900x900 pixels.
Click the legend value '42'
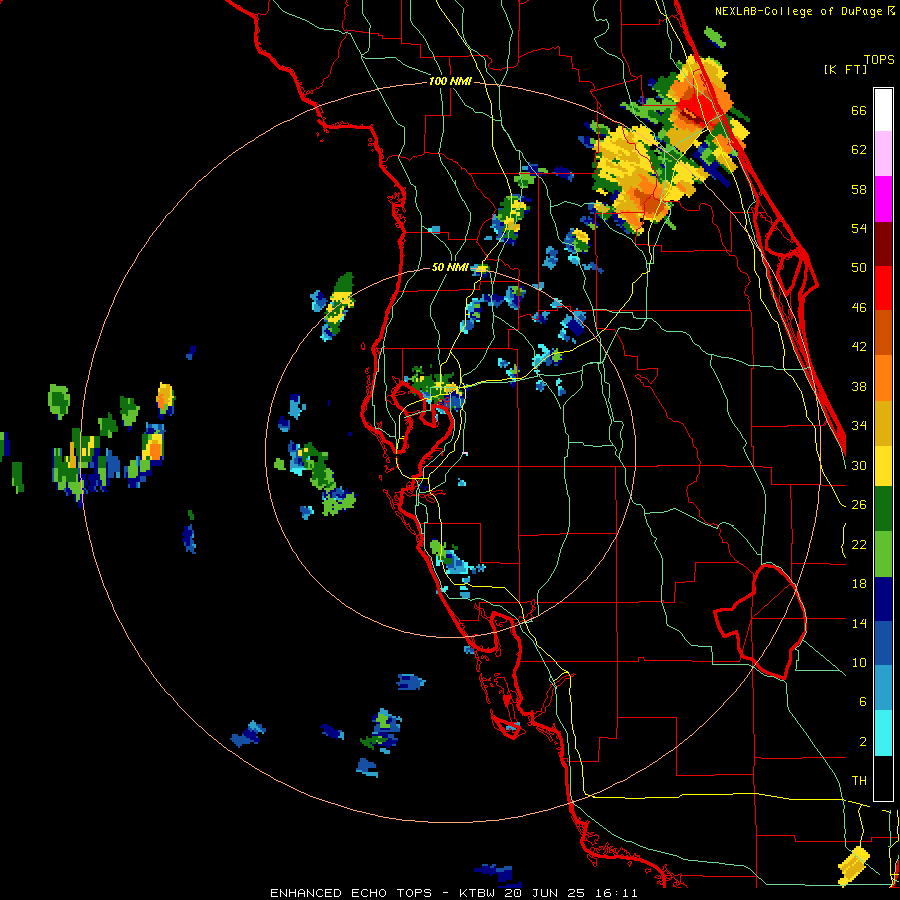coord(859,347)
